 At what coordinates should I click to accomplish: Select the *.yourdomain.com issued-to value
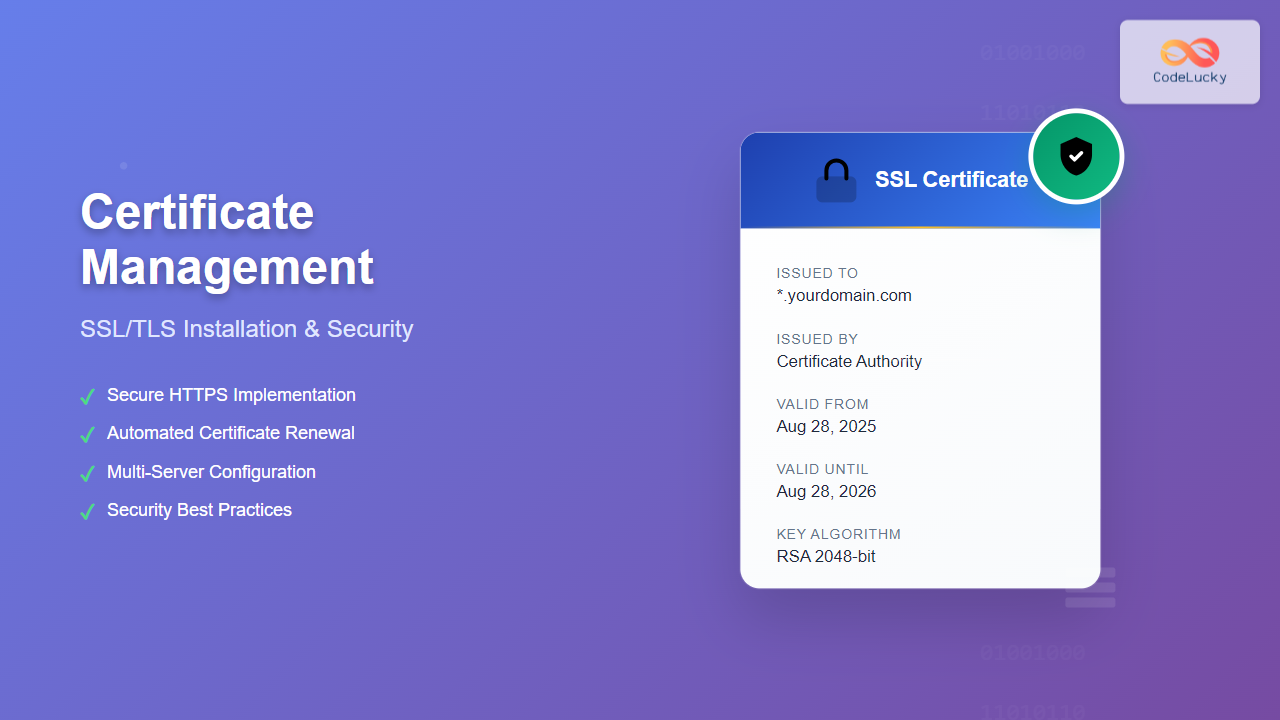844,296
